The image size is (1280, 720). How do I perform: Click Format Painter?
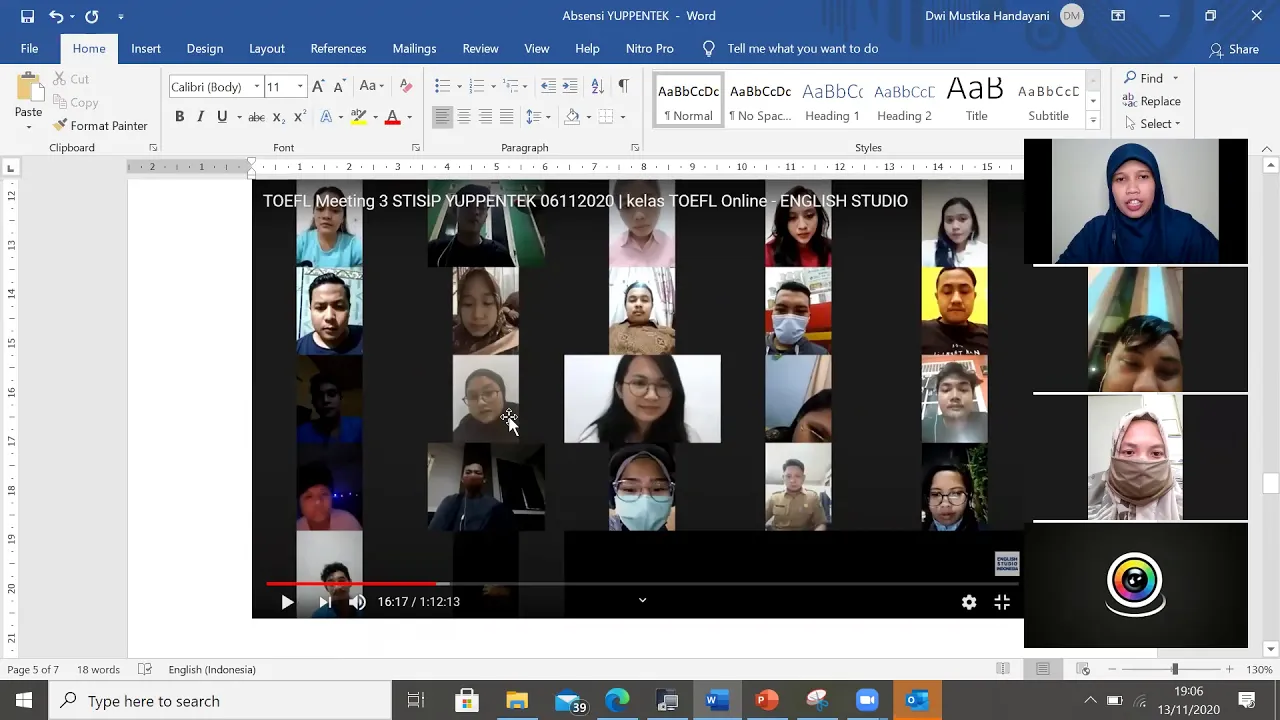tap(100, 126)
